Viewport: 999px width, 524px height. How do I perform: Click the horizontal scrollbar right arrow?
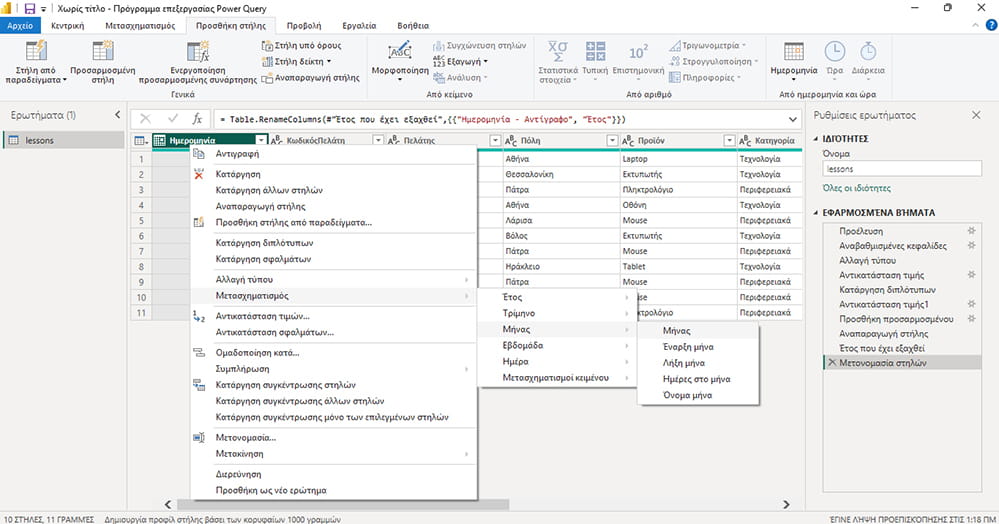[786, 504]
